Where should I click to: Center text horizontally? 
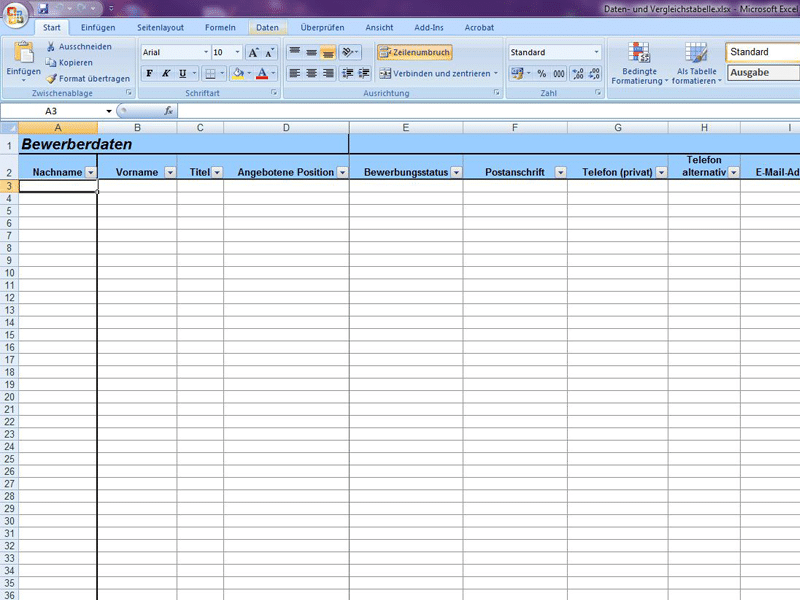tap(311, 73)
